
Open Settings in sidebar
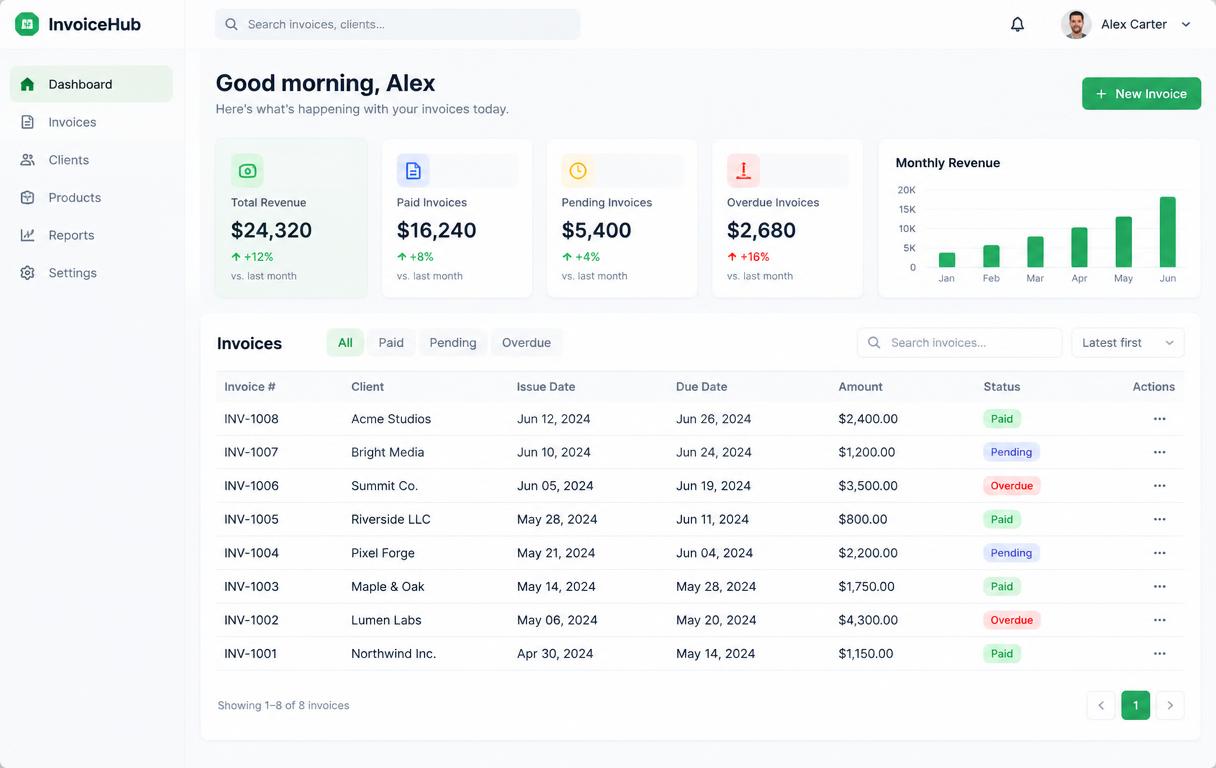[91, 273]
